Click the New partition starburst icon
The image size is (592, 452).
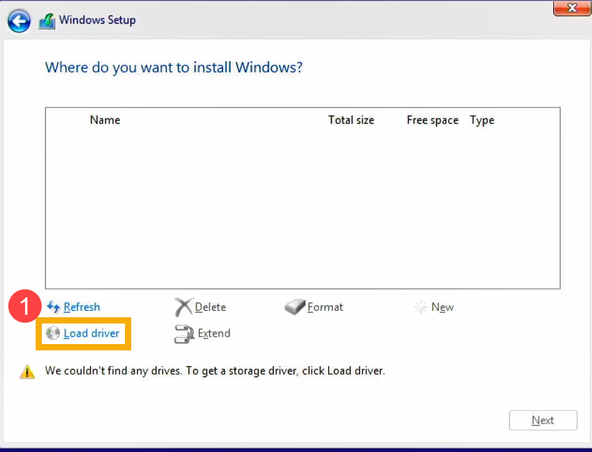coord(421,307)
